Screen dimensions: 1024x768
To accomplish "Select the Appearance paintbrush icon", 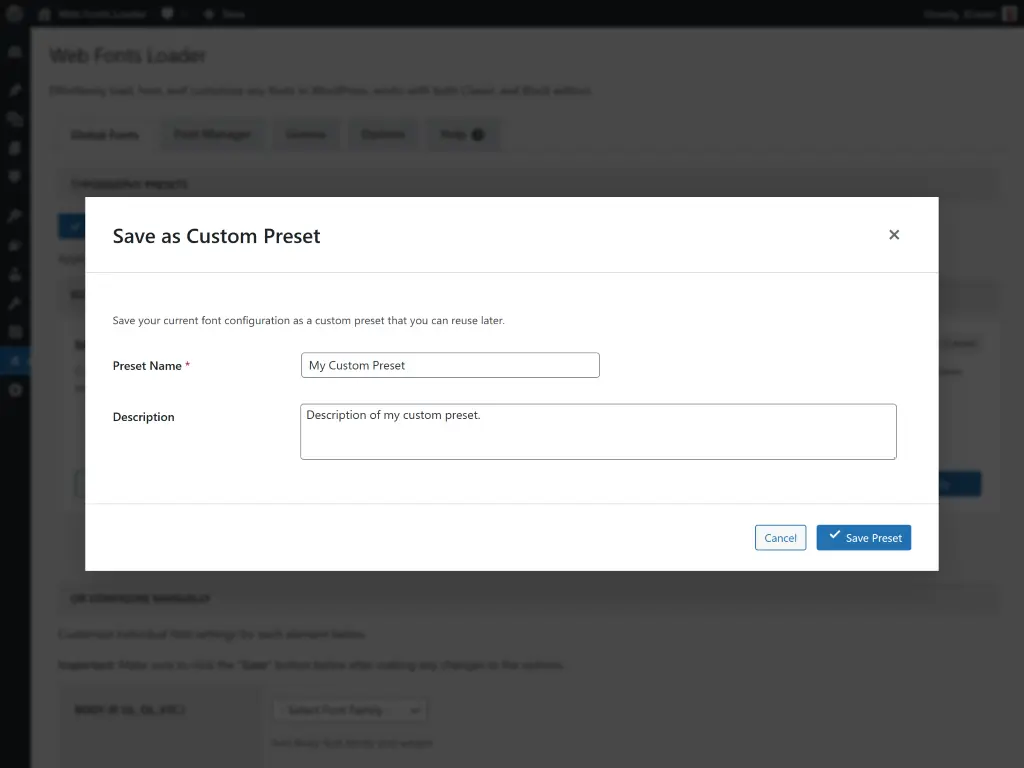I will point(14,214).
